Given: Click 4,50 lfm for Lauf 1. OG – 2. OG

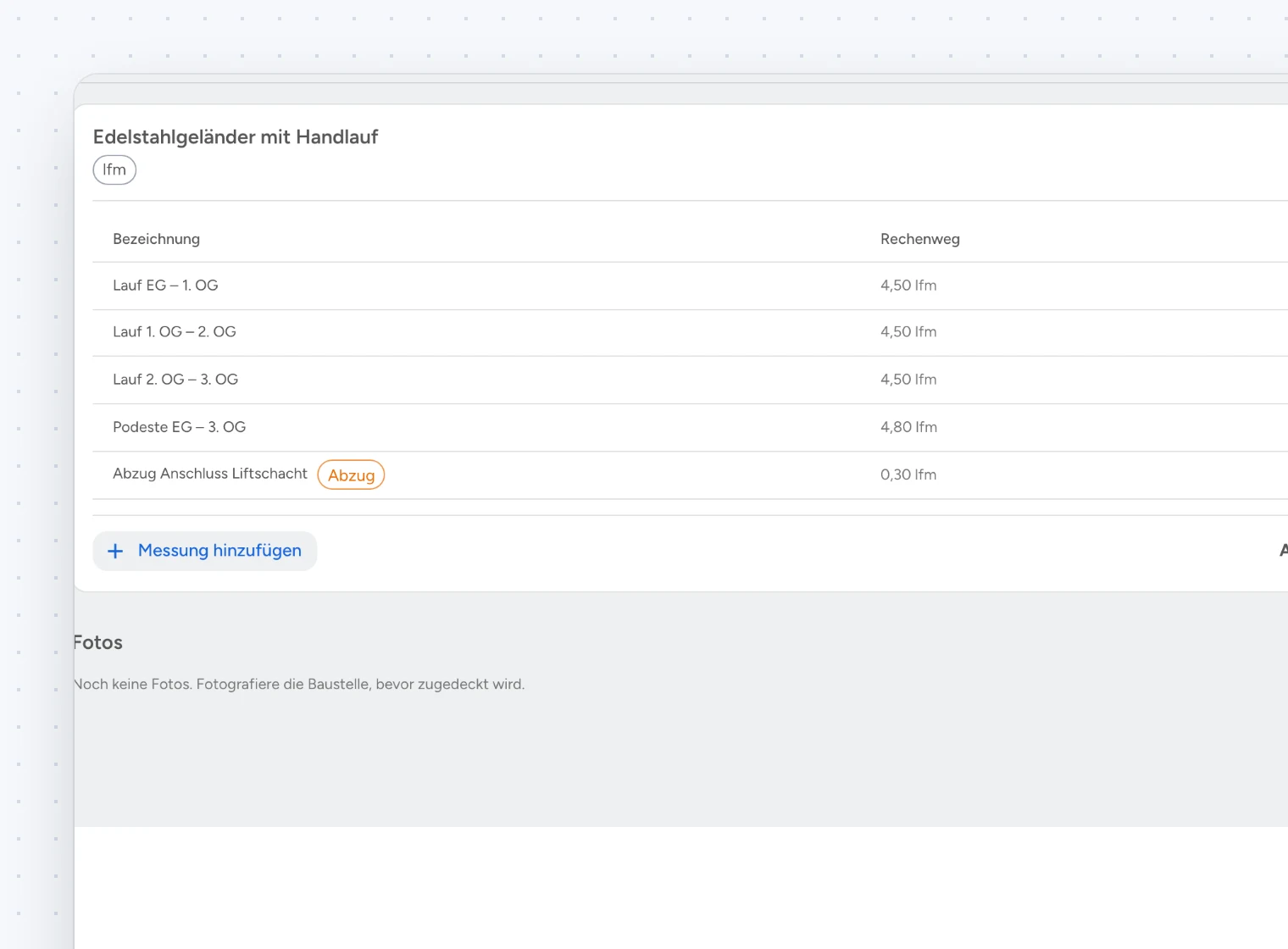Looking at the screenshot, I should (x=908, y=332).
